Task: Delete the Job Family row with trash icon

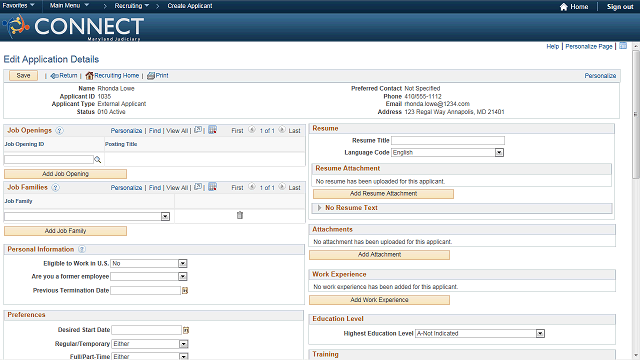Action: click(240, 215)
